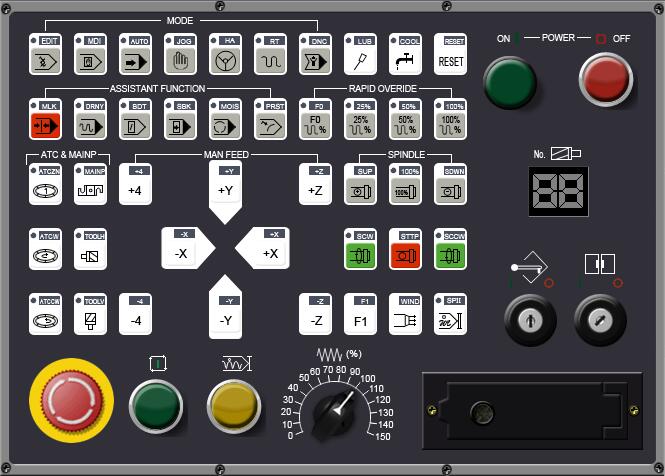Toggle the SBK single block function

click(x=180, y=119)
